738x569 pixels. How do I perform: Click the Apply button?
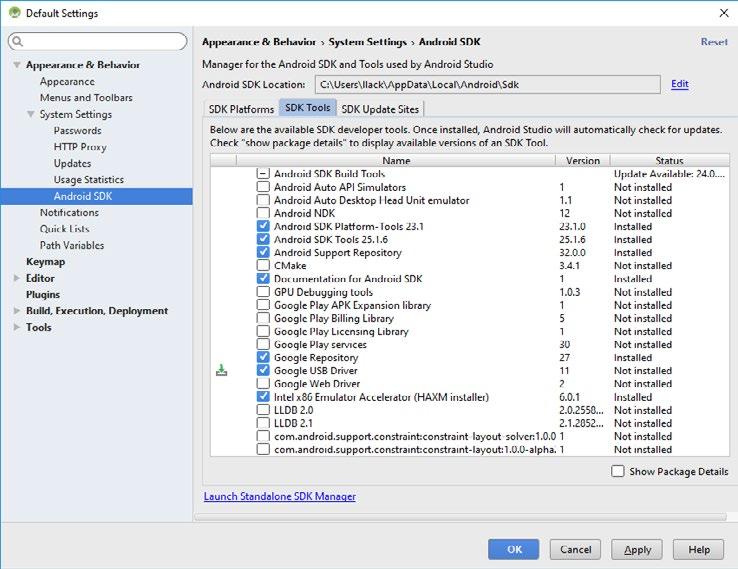click(637, 549)
